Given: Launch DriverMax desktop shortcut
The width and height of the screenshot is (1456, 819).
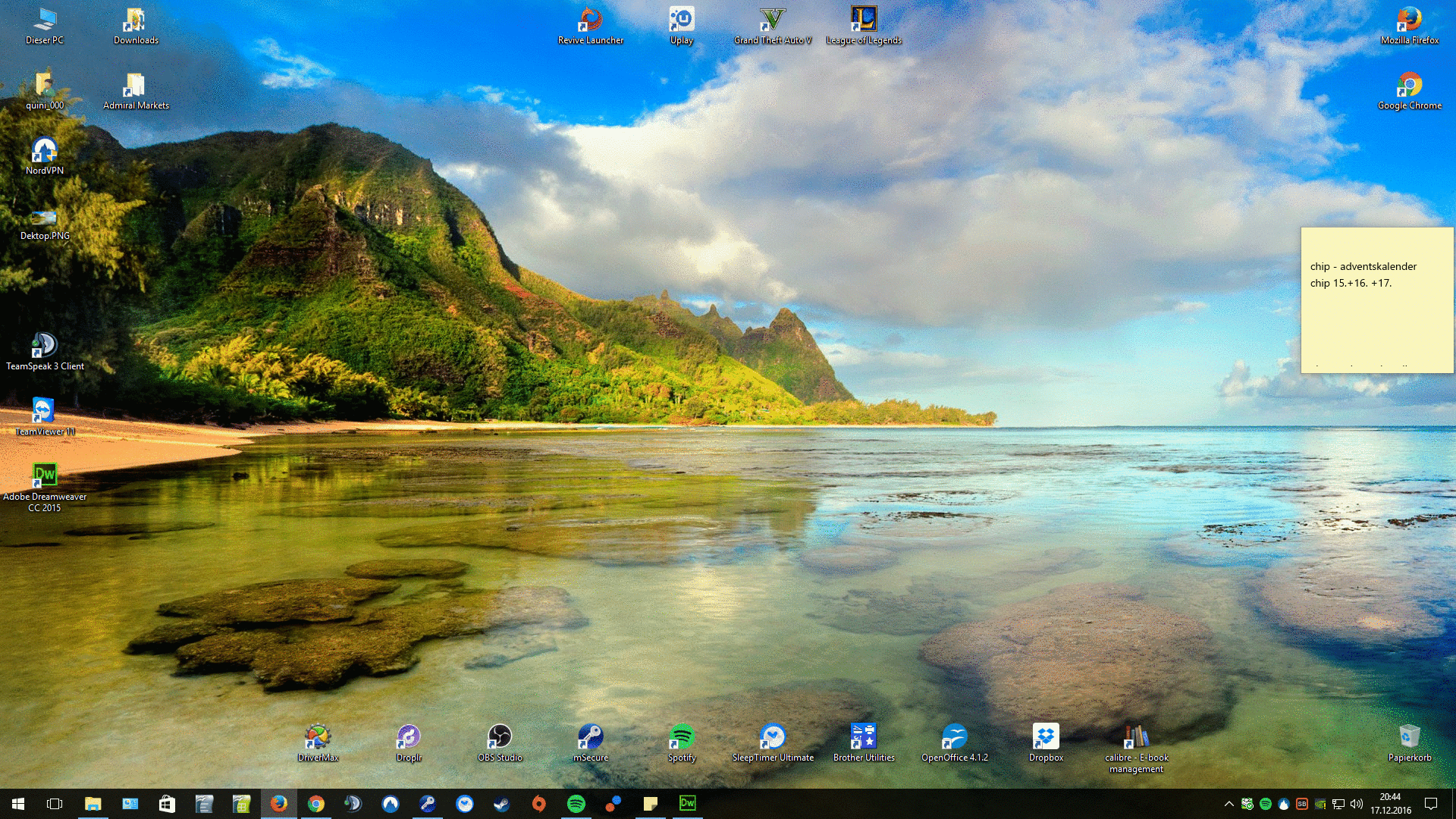Looking at the screenshot, I should click(x=318, y=743).
